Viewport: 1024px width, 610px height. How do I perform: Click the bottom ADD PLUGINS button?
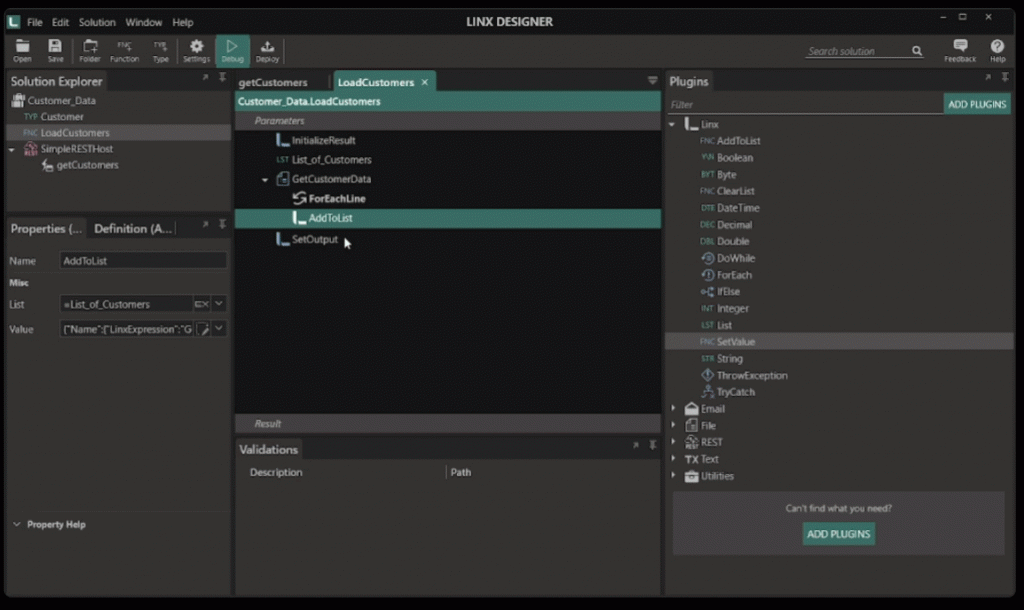pyautogui.click(x=839, y=534)
